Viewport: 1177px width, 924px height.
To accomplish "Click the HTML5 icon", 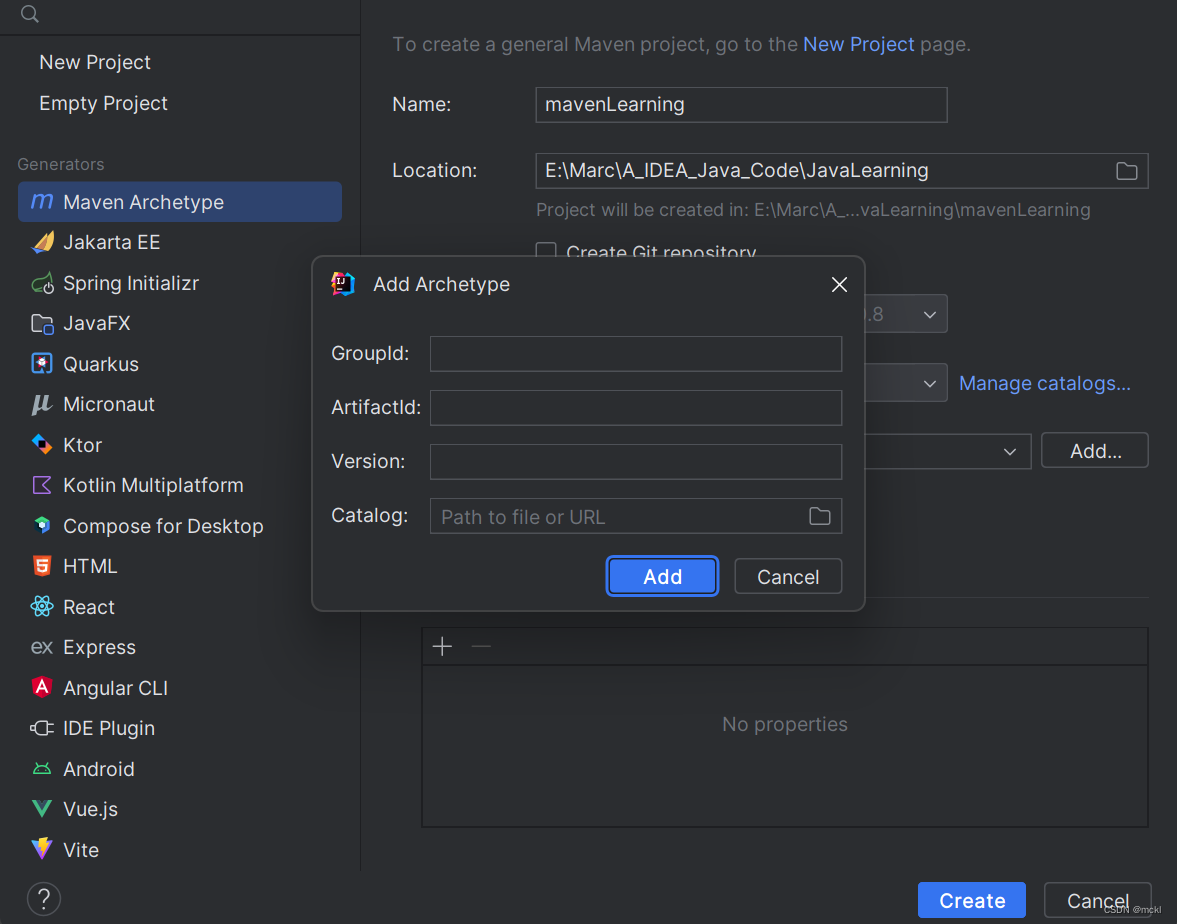I will [42, 566].
